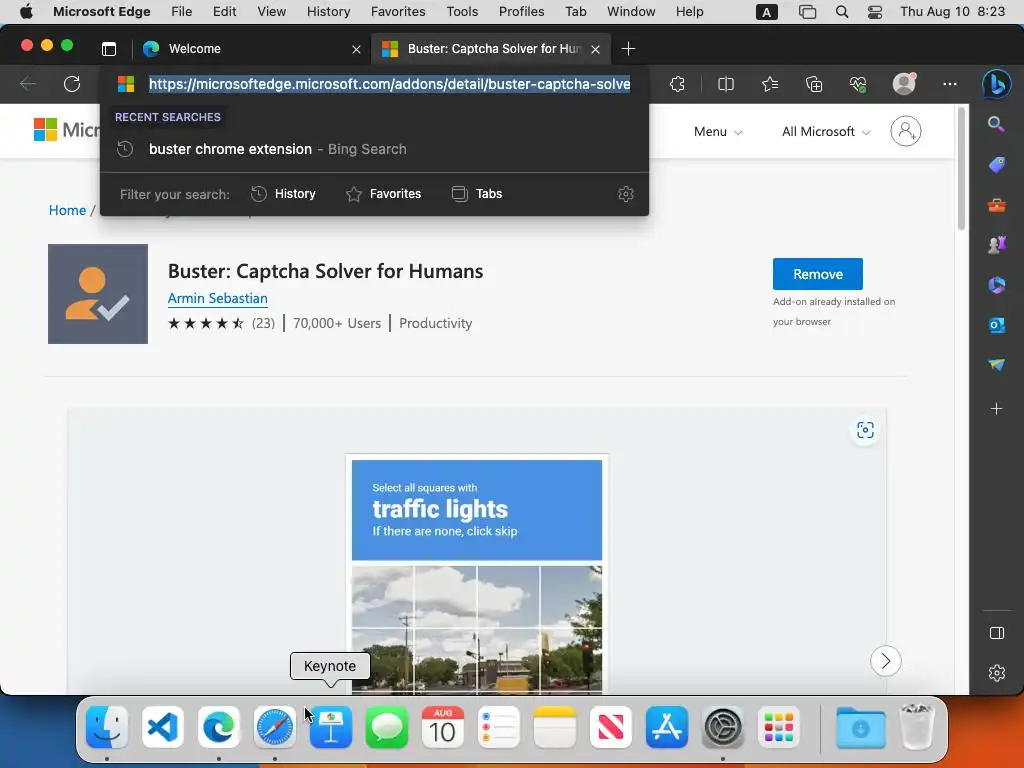The width and height of the screenshot is (1024, 768).
Task: Filter address bar search by History
Action: click(283, 194)
